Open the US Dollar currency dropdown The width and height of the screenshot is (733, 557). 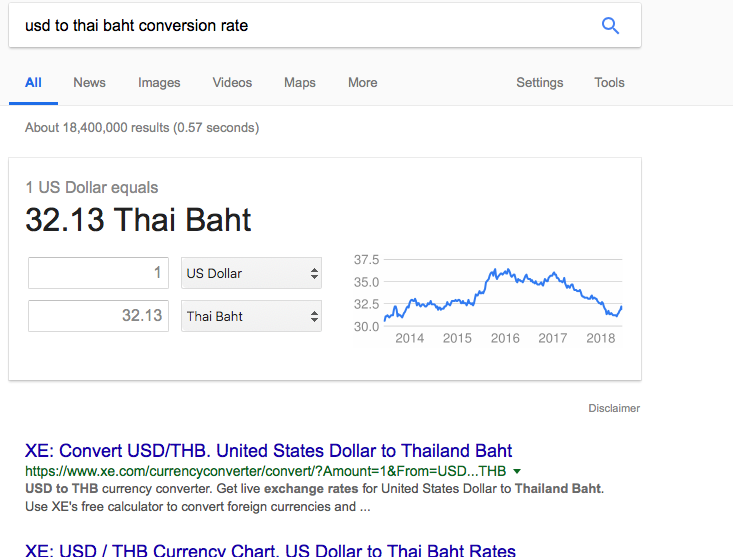coord(252,273)
